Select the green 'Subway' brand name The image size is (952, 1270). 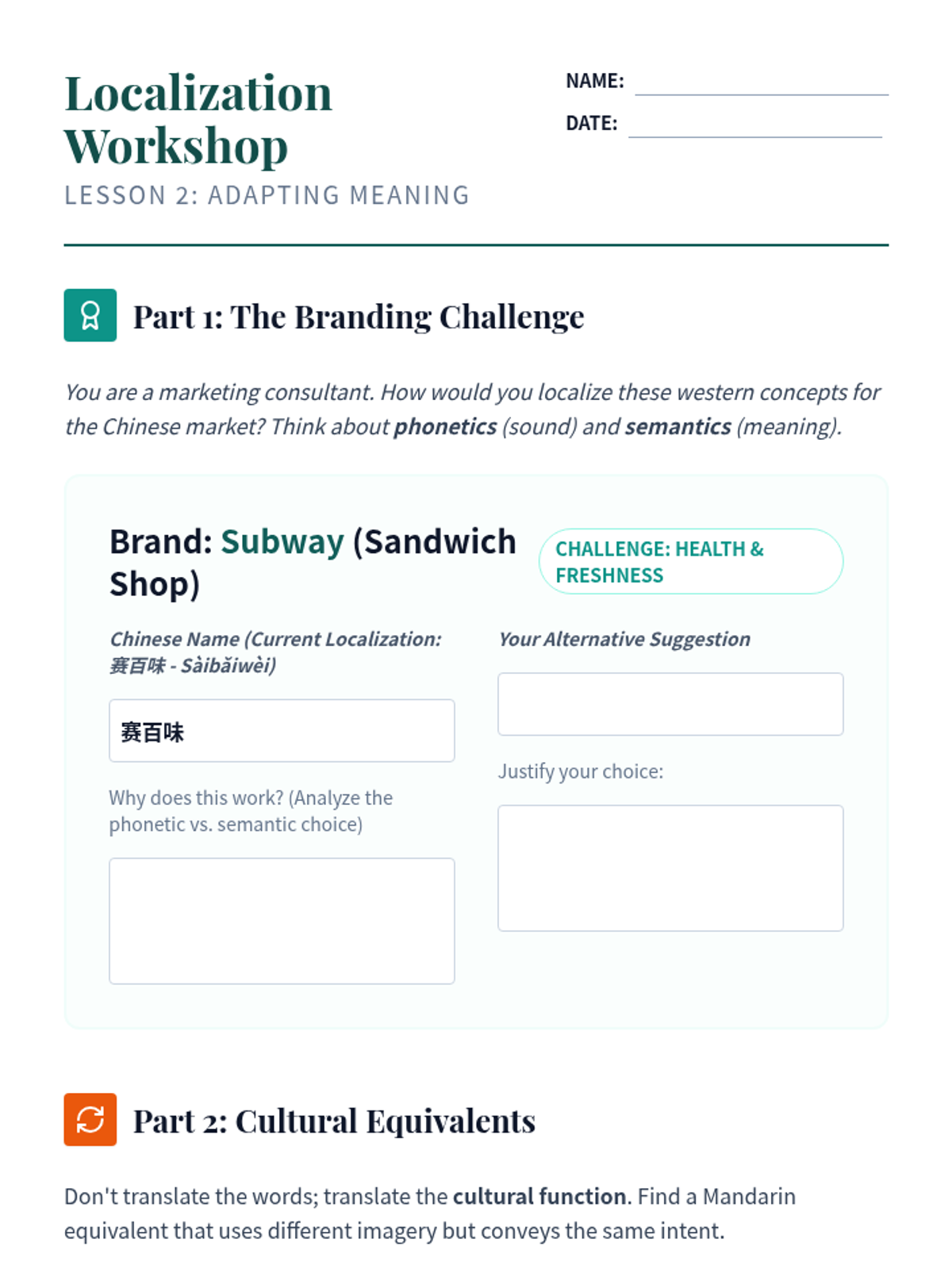tap(282, 541)
